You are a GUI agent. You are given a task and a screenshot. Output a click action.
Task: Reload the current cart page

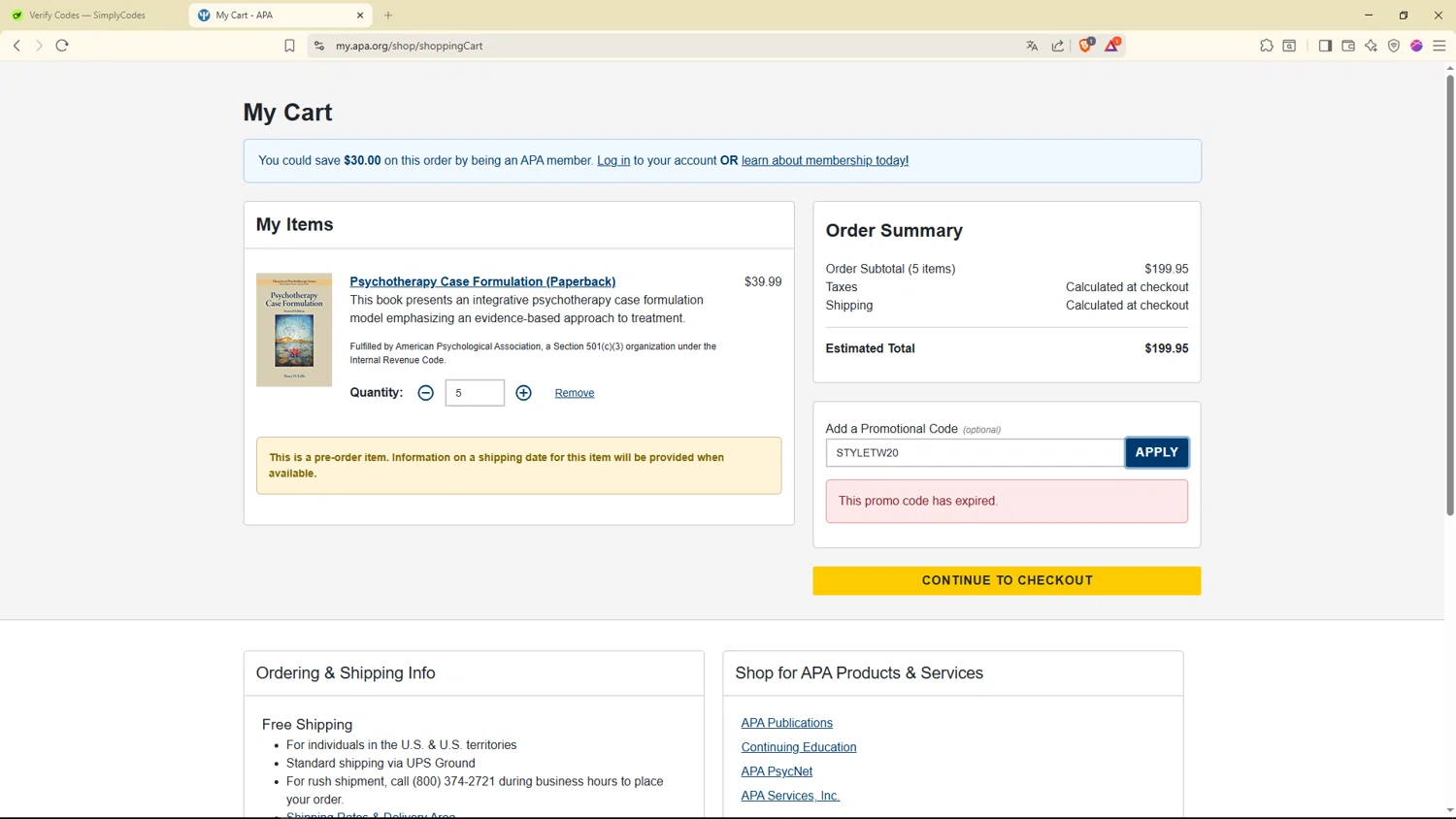[x=62, y=46]
